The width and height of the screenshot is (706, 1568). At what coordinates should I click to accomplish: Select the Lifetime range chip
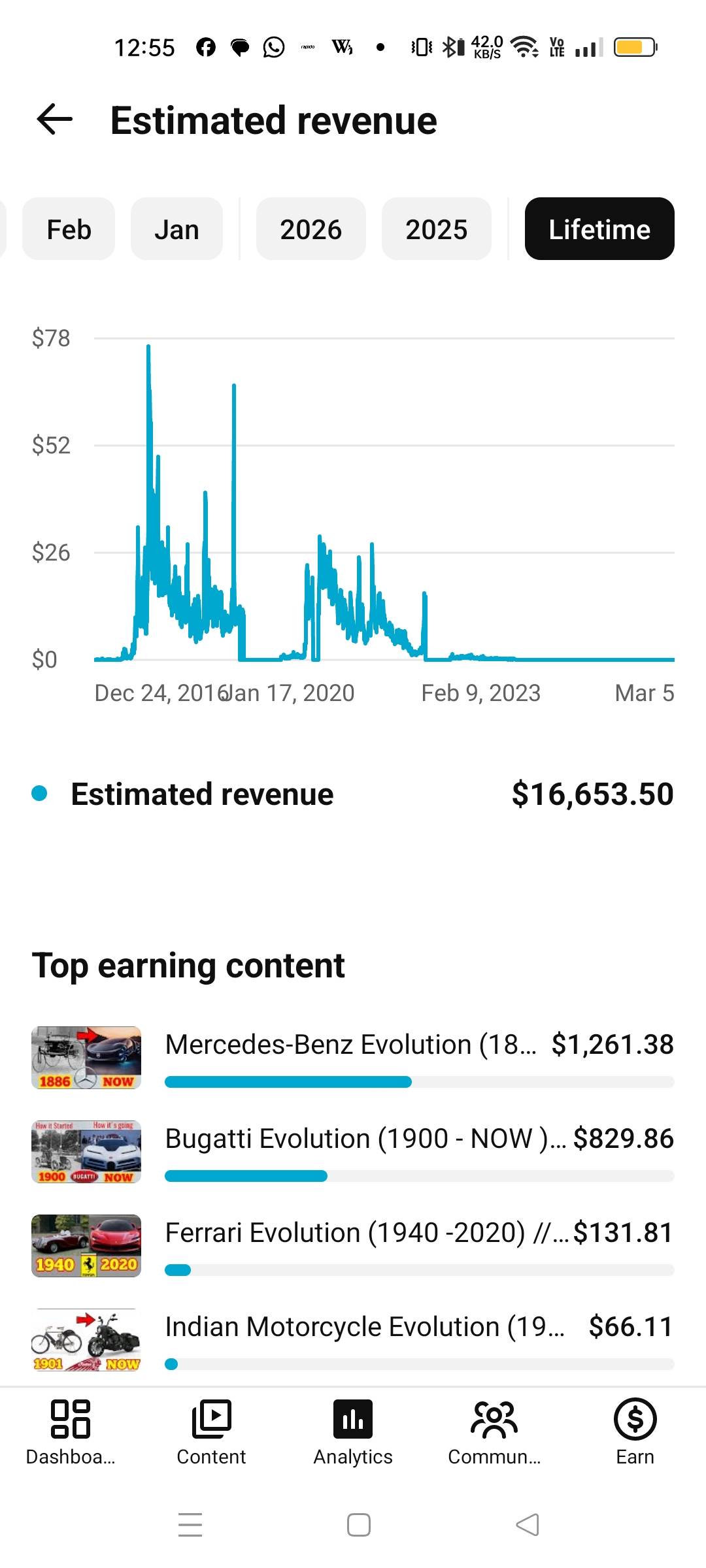click(x=599, y=229)
